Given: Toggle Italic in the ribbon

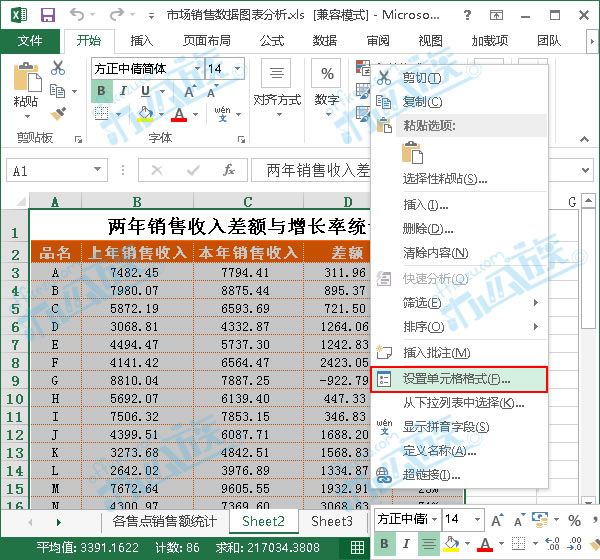Looking at the screenshot, I should pyautogui.click(x=123, y=91).
